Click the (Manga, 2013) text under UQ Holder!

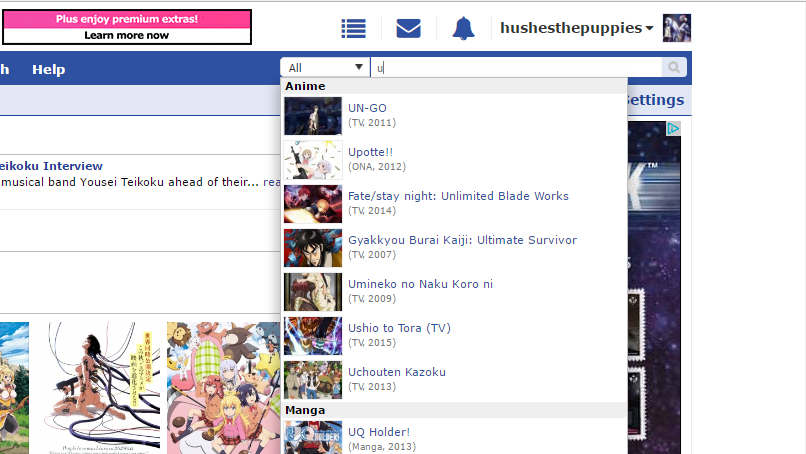(x=382, y=447)
